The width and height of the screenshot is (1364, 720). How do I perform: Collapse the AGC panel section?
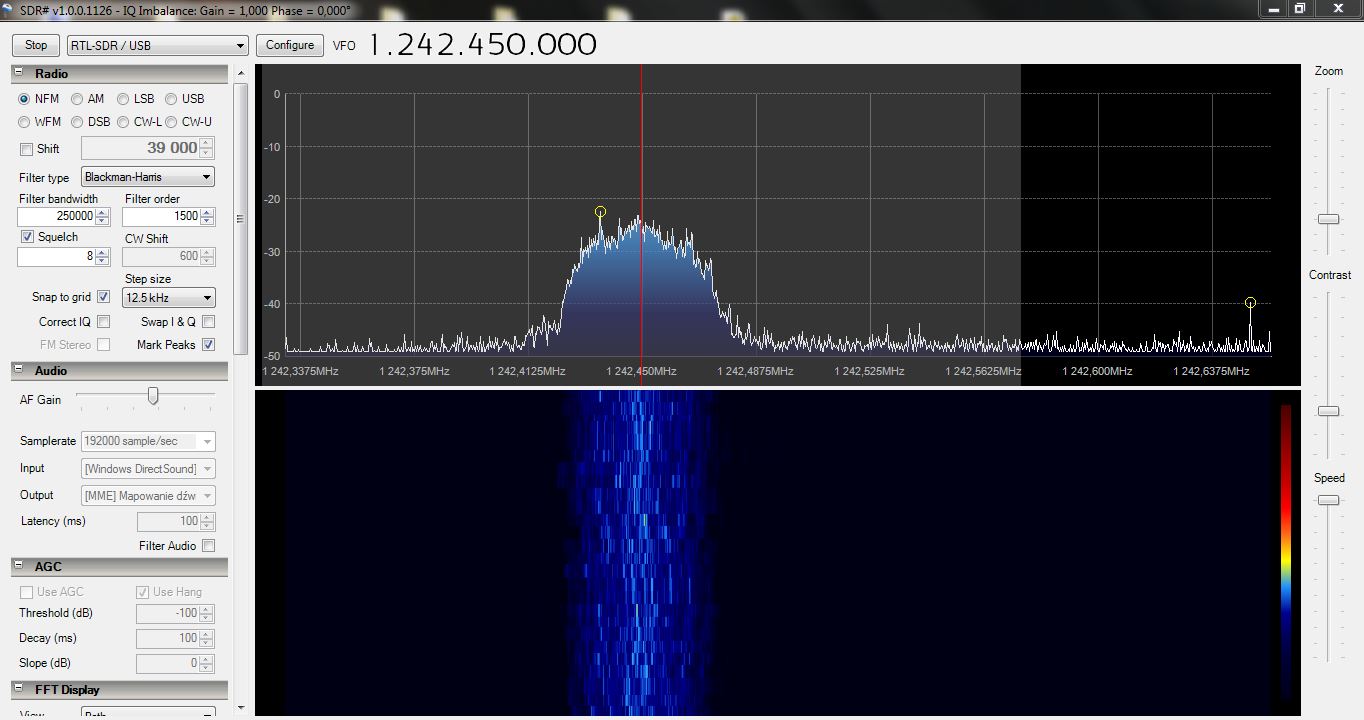[19, 566]
